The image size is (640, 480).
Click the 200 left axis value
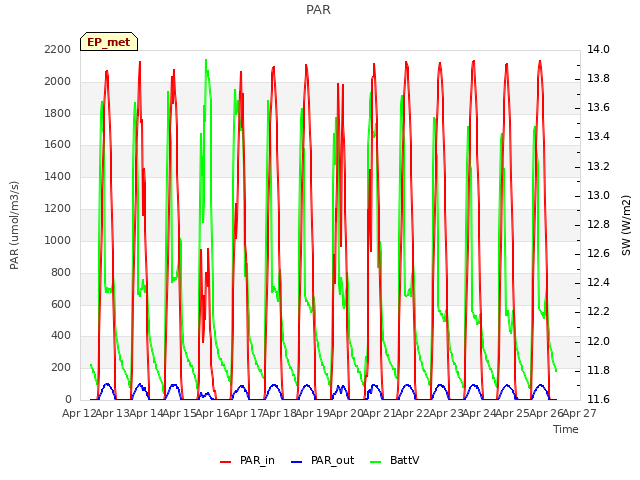(x=61, y=368)
